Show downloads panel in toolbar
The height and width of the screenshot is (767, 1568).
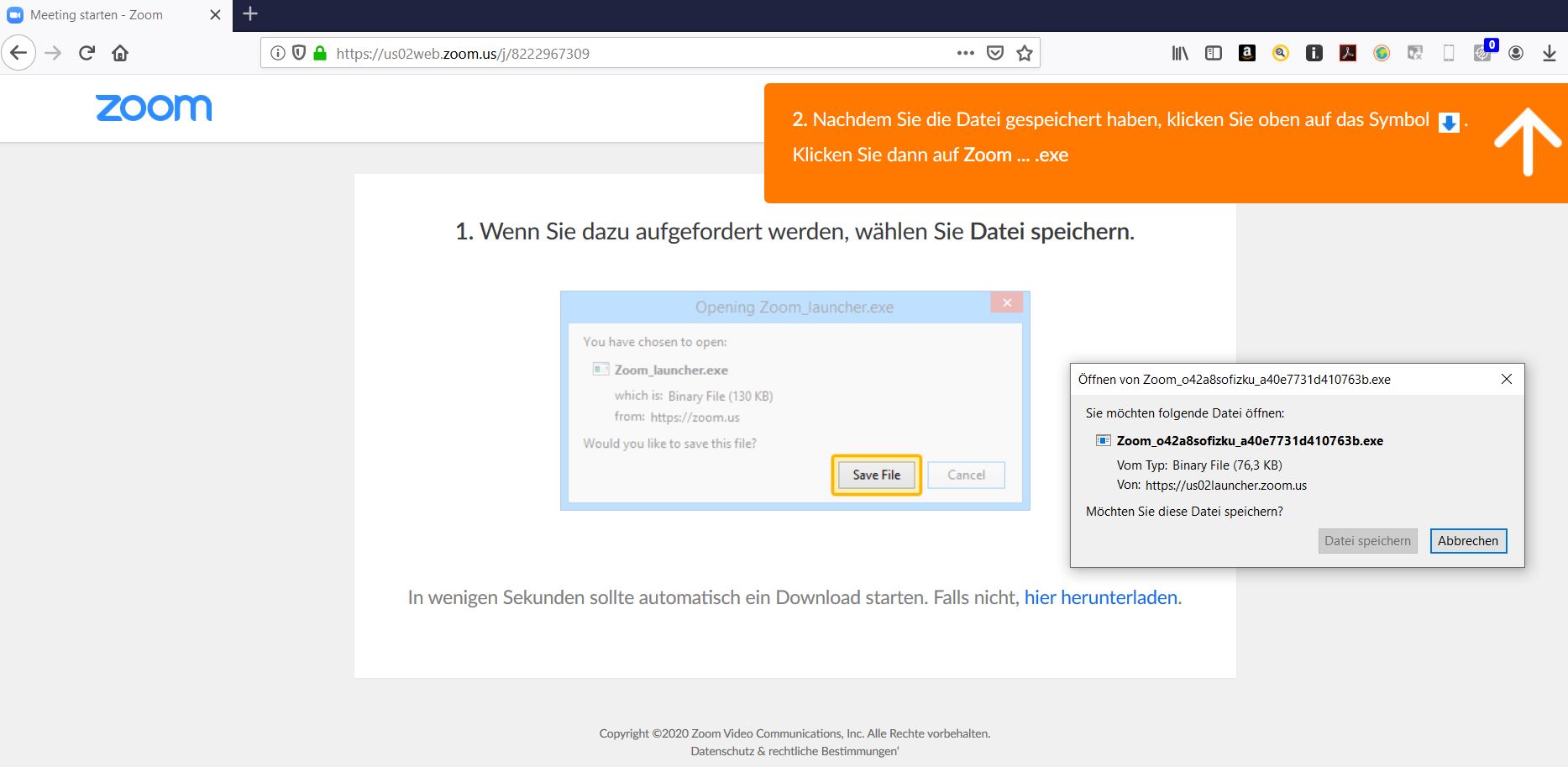click(1550, 53)
